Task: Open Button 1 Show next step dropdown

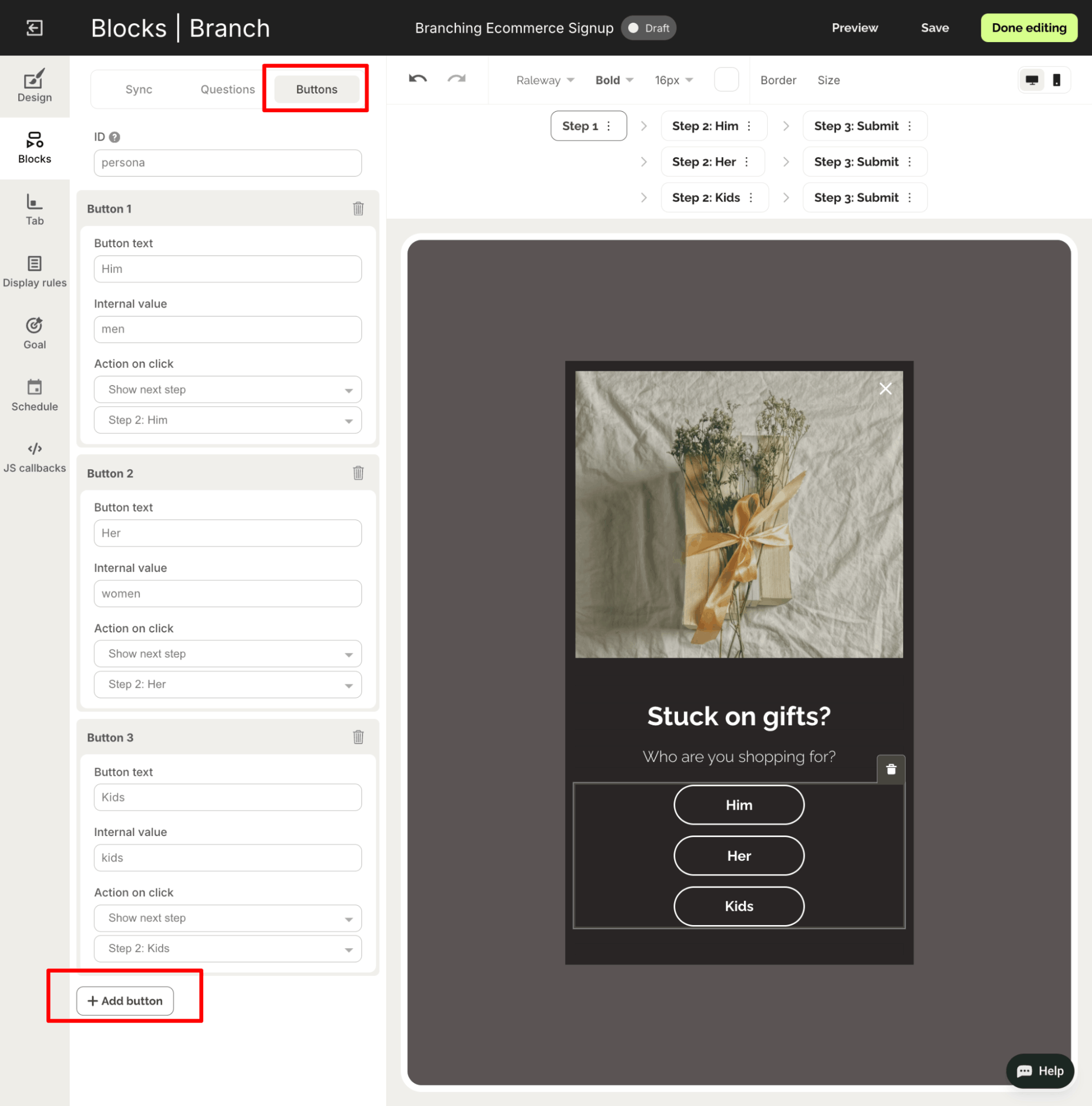Action: click(x=227, y=390)
